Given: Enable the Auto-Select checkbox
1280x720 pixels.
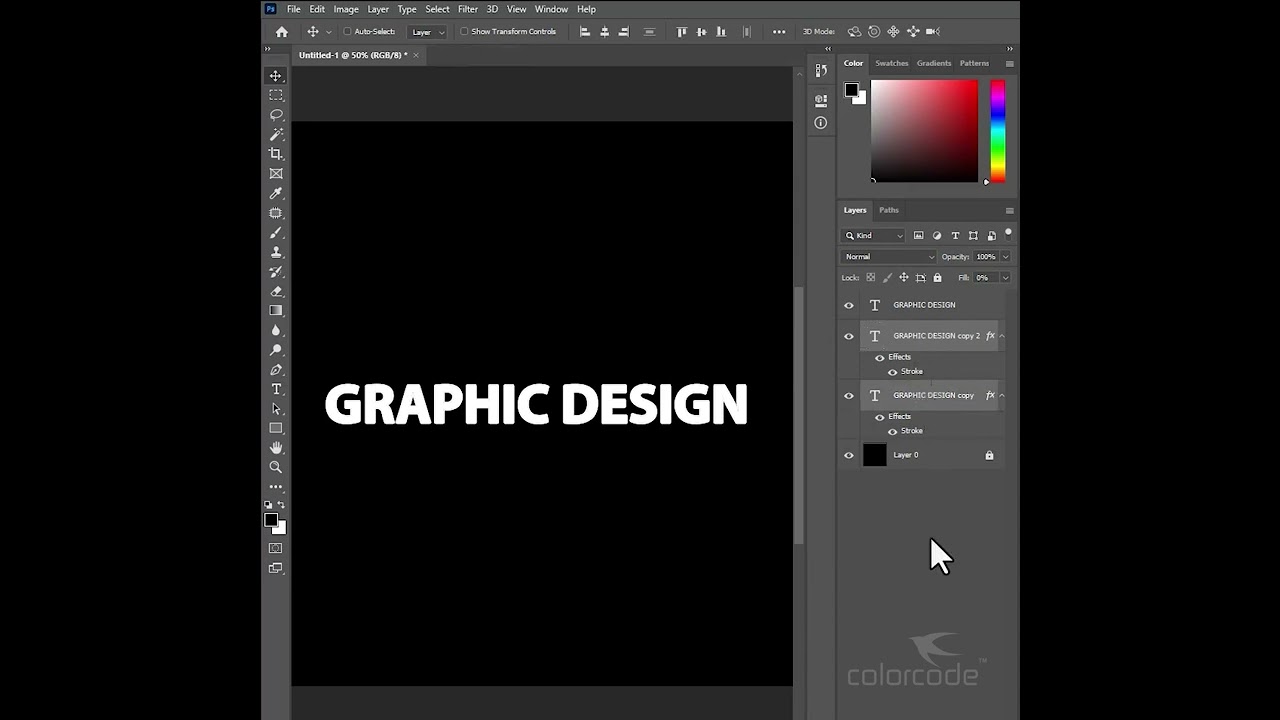Looking at the screenshot, I should (x=347, y=32).
